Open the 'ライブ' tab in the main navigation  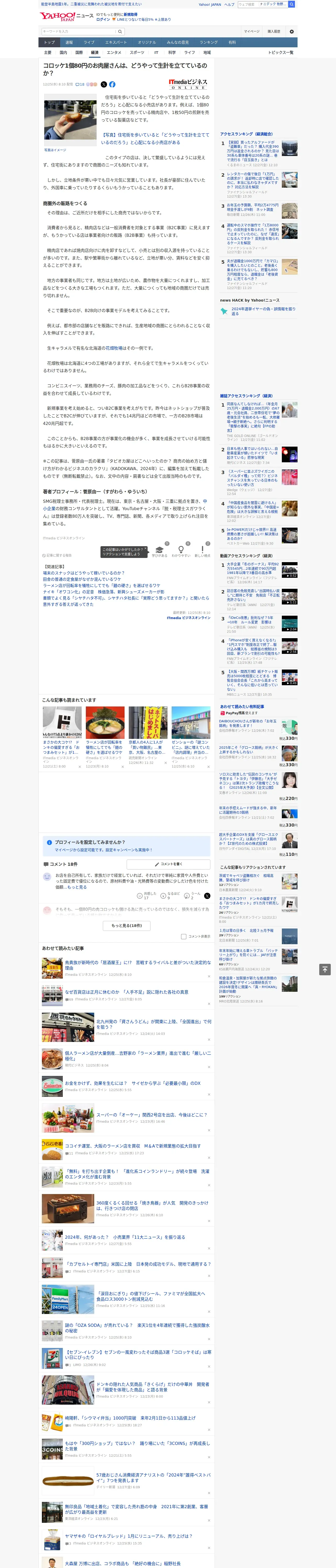click(89, 43)
